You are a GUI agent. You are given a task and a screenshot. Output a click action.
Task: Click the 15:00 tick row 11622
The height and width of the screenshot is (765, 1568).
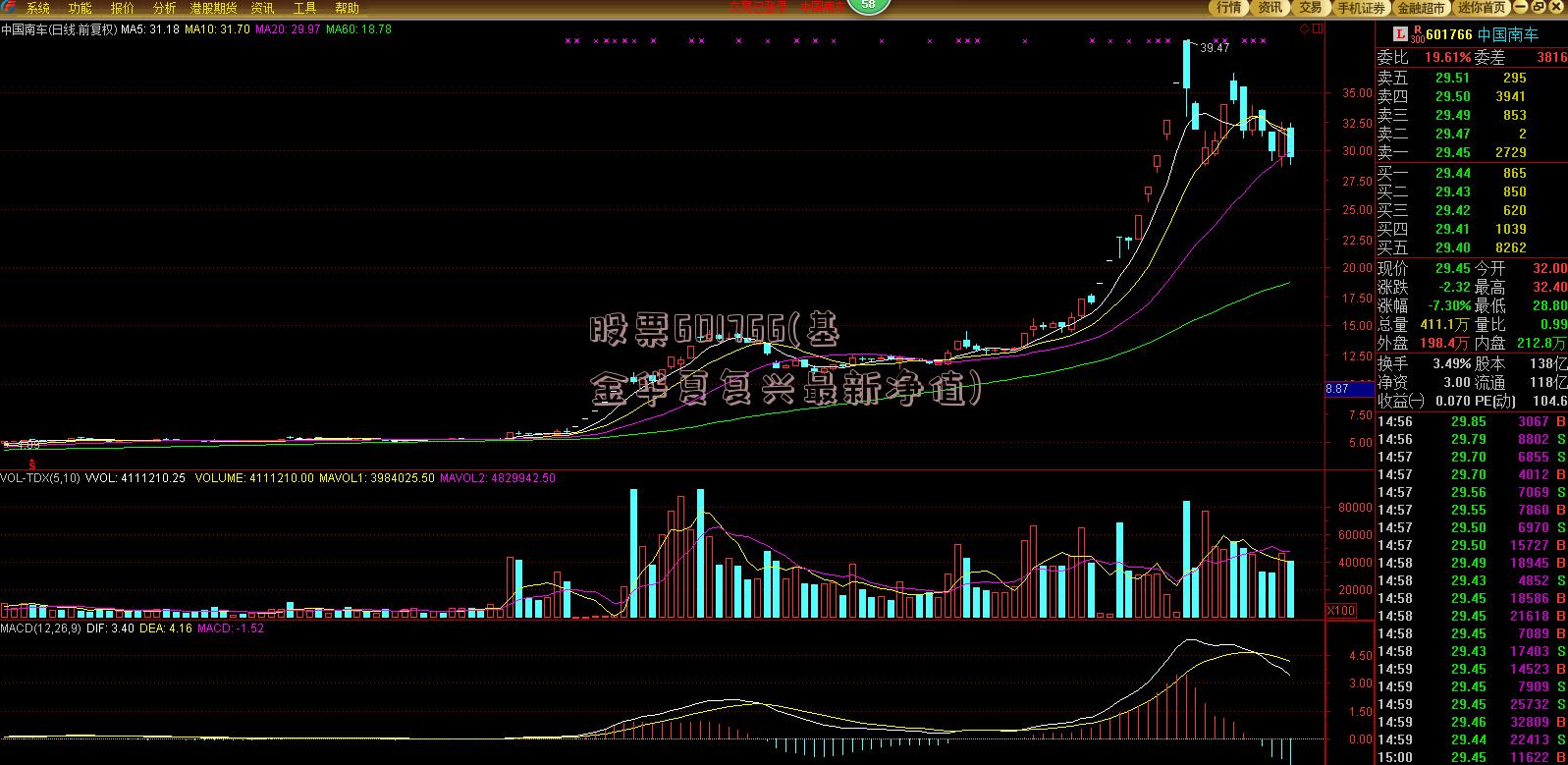[x=1472, y=757]
